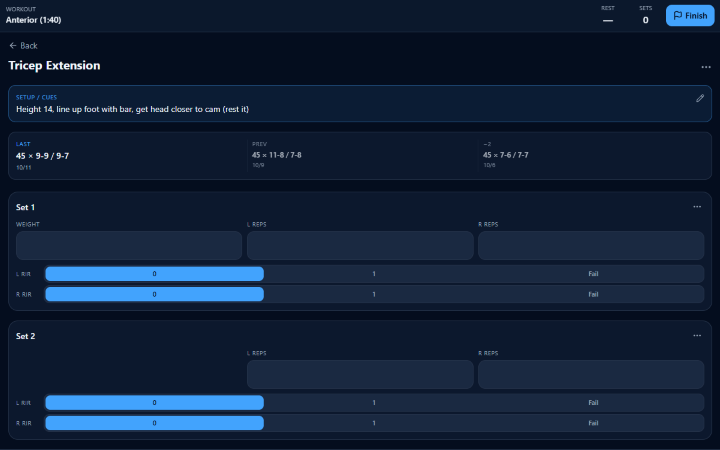This screenshot has width=720, height=450.
Task: Click the Set 1 L Reps input field
Action: point(360,245)
